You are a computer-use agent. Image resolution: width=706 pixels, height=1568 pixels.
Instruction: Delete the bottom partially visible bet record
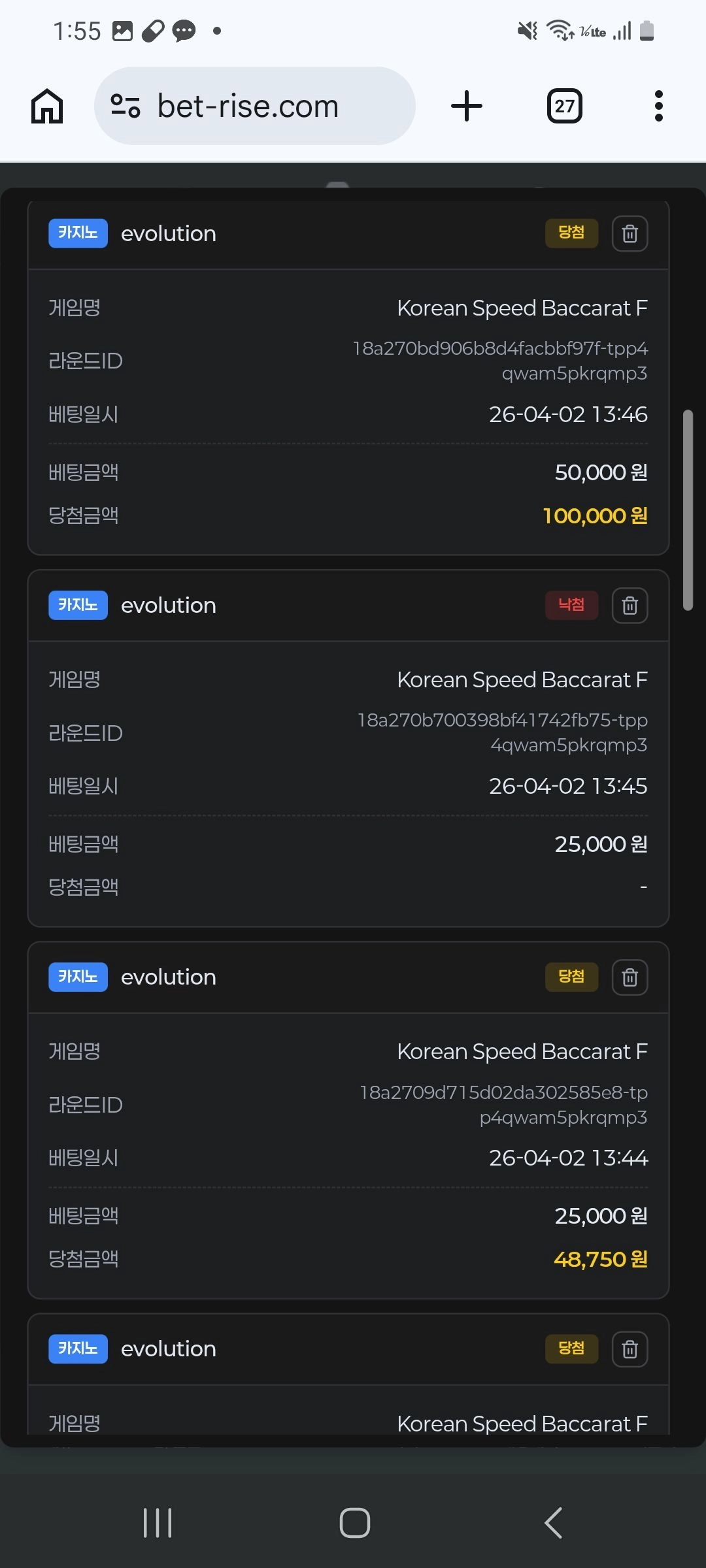630,1349
